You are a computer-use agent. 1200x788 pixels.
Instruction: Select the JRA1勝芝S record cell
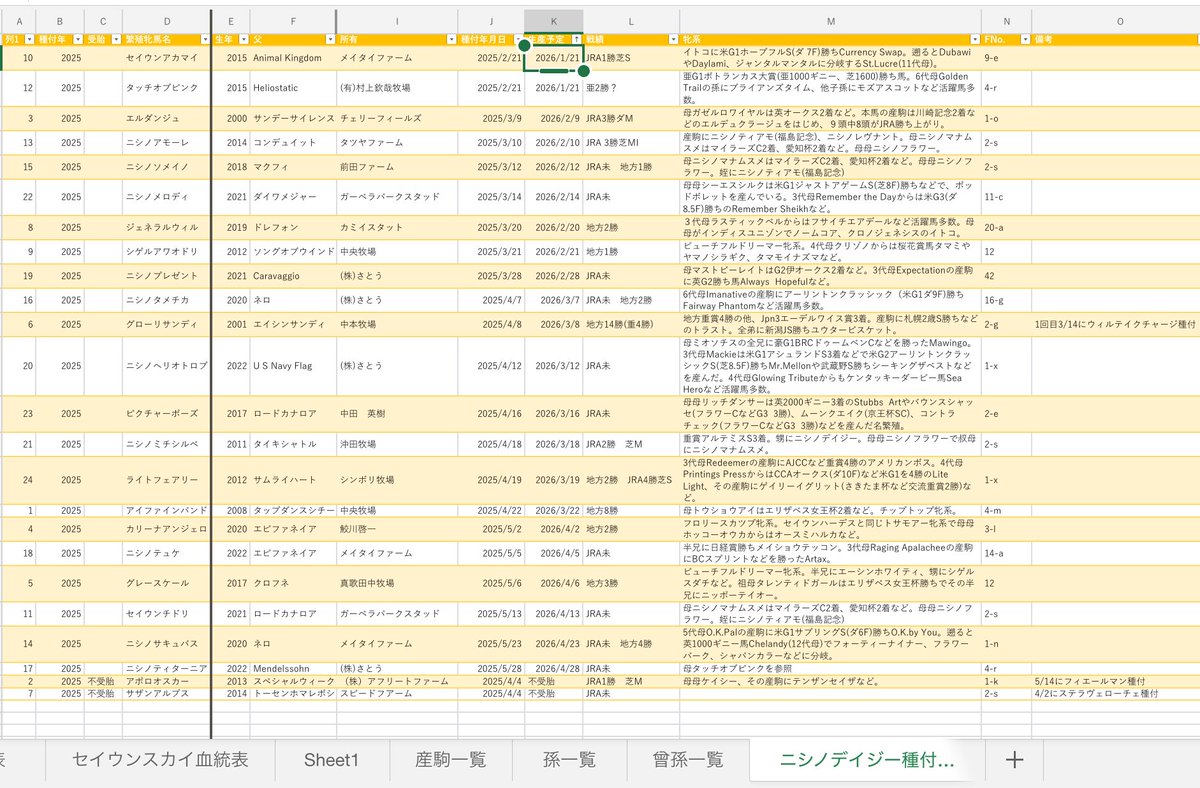point(631,58)
